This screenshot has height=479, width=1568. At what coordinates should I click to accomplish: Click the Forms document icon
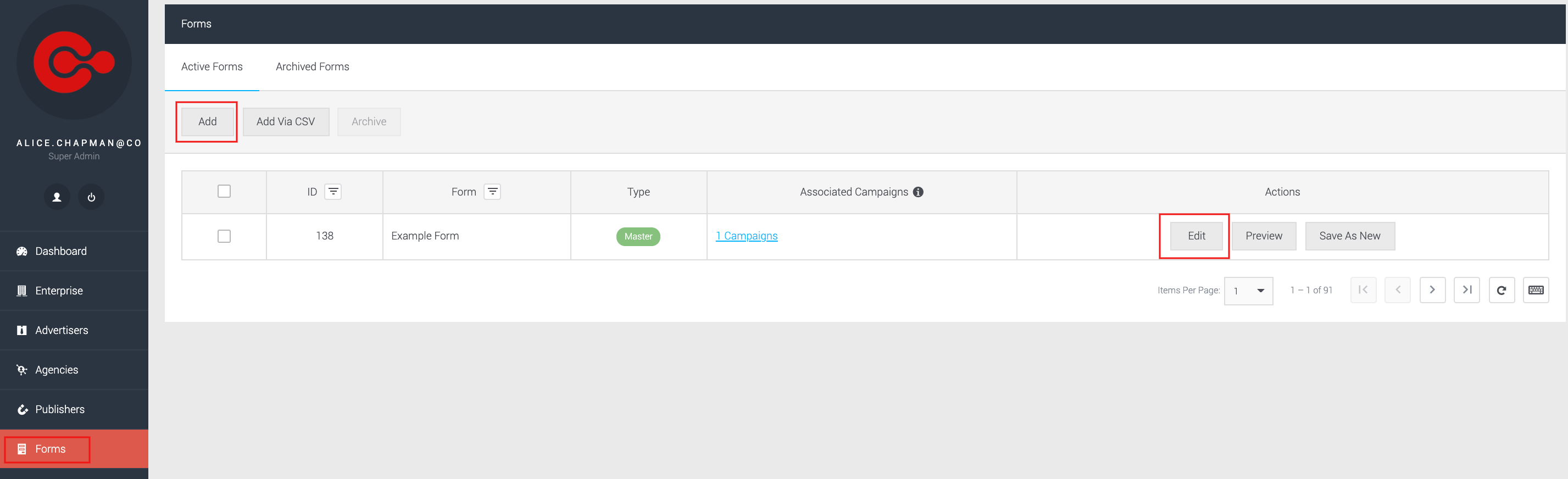click(22, 449)
